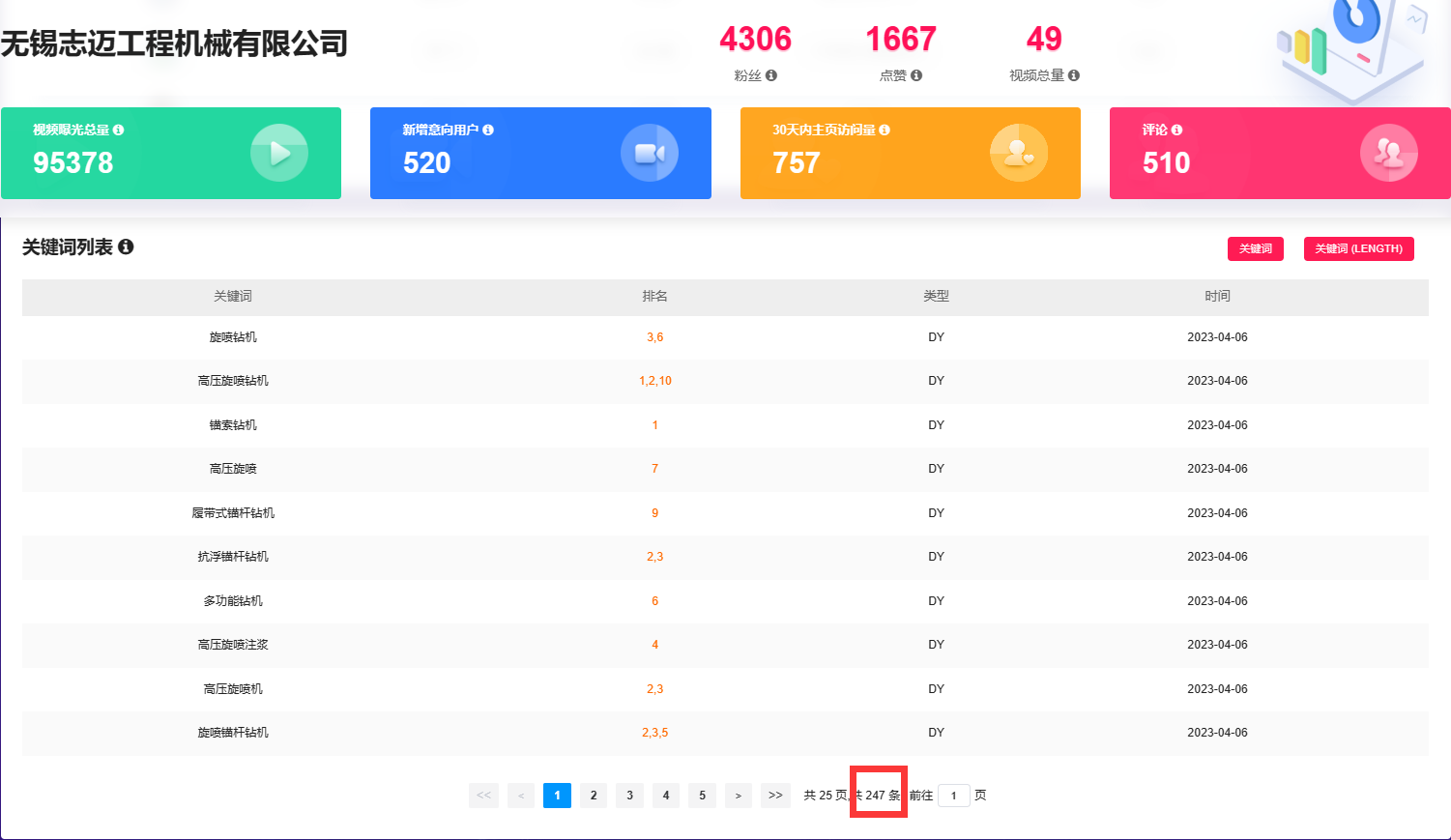The width and height of the screenshot is (1451, 840).
Task: Click rank 4 for 高压旋喷注浆
Action: coord(655,645)
